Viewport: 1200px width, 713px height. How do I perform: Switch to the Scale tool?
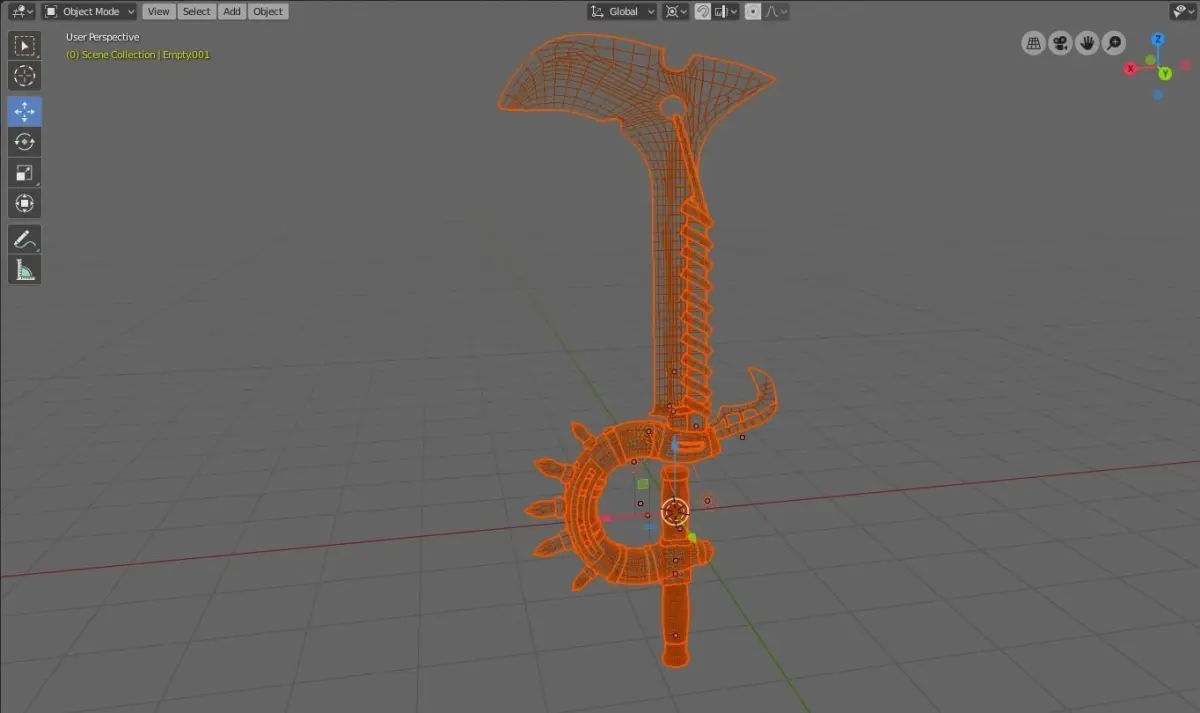pyautogui.click(x=24, y=173)
